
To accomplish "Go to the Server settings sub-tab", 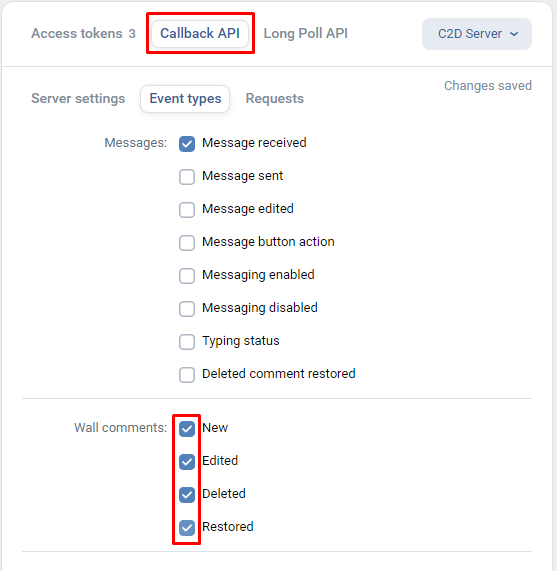I will click(x=78, y=99).
